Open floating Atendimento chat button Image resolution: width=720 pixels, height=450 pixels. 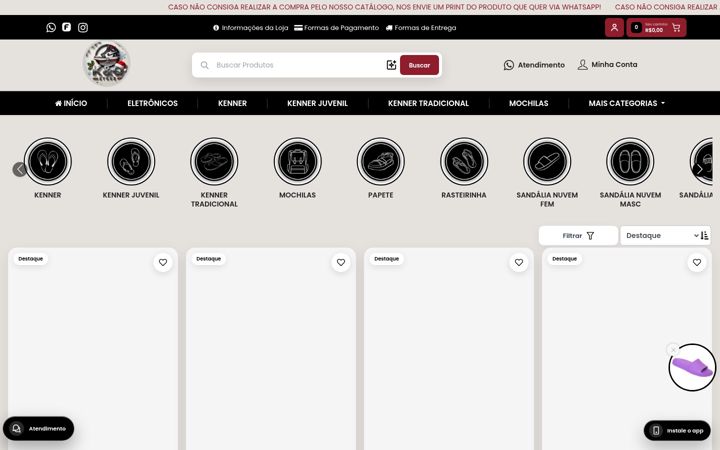[39, 428]
